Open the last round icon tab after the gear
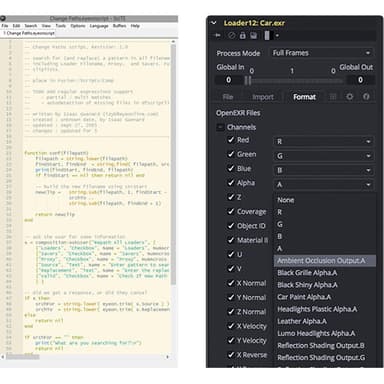The width and height of the screenshot is (384, 384). click(366, 97)
